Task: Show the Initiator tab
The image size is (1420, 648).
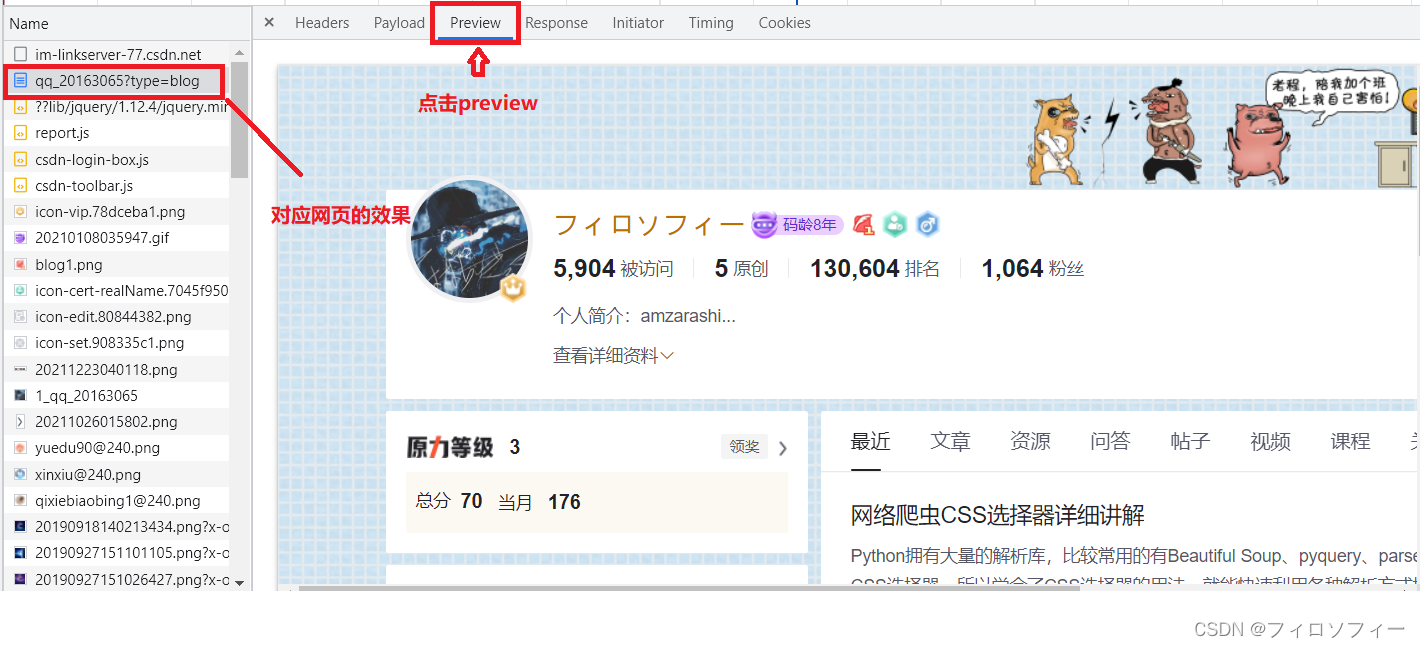Action: pyautogui.click(x=638, y=22)
